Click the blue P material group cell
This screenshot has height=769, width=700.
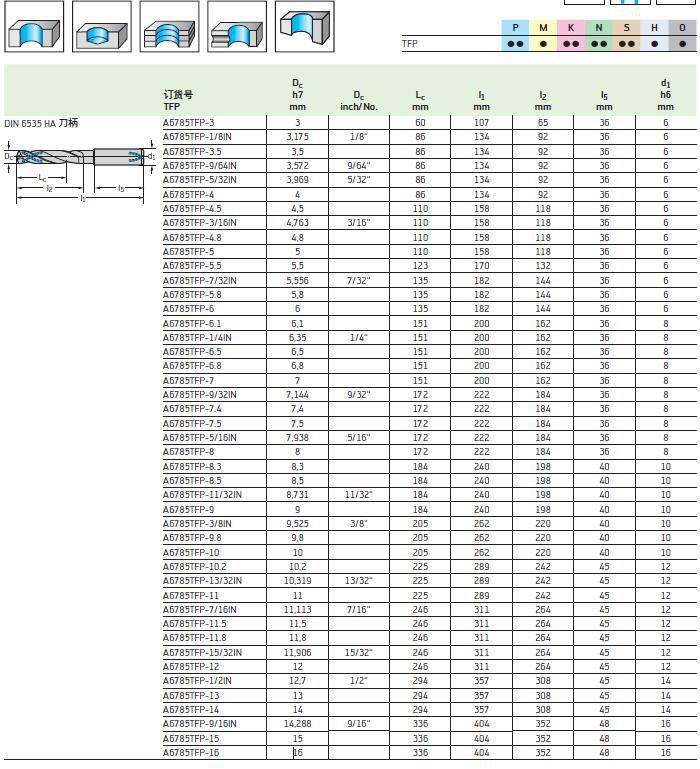click(515, 35)
